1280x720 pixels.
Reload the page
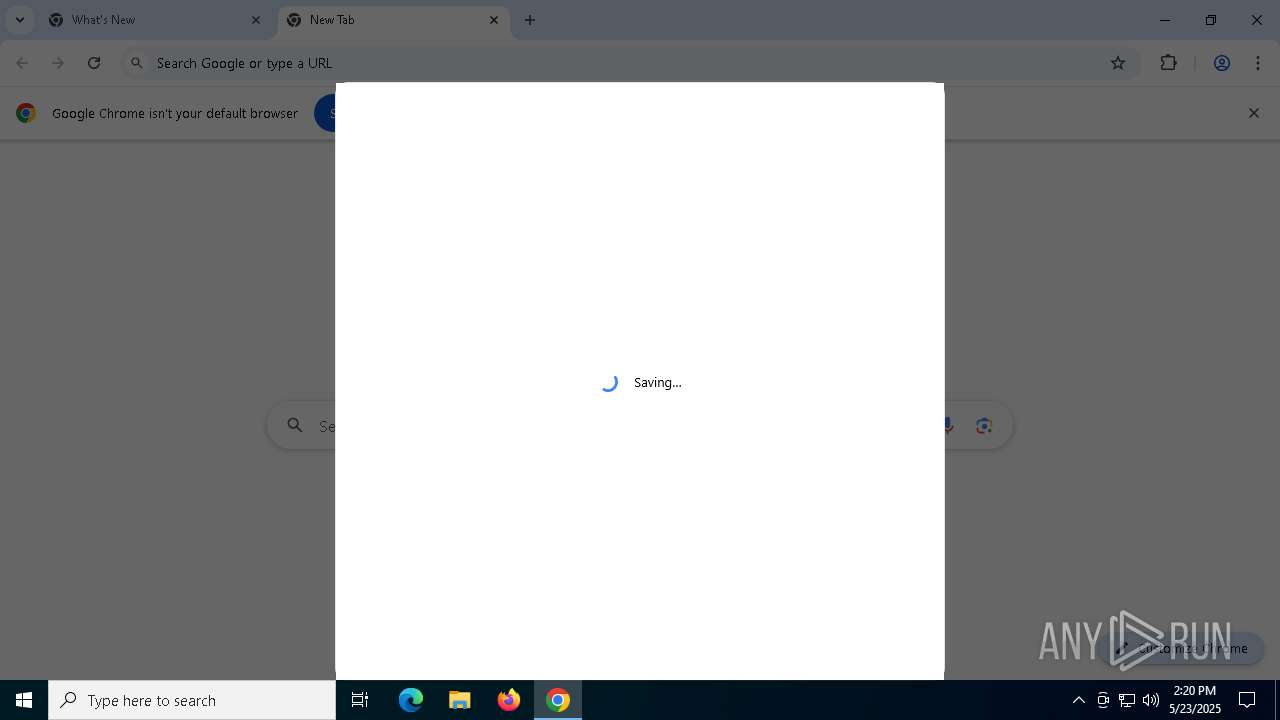(94, 63)
